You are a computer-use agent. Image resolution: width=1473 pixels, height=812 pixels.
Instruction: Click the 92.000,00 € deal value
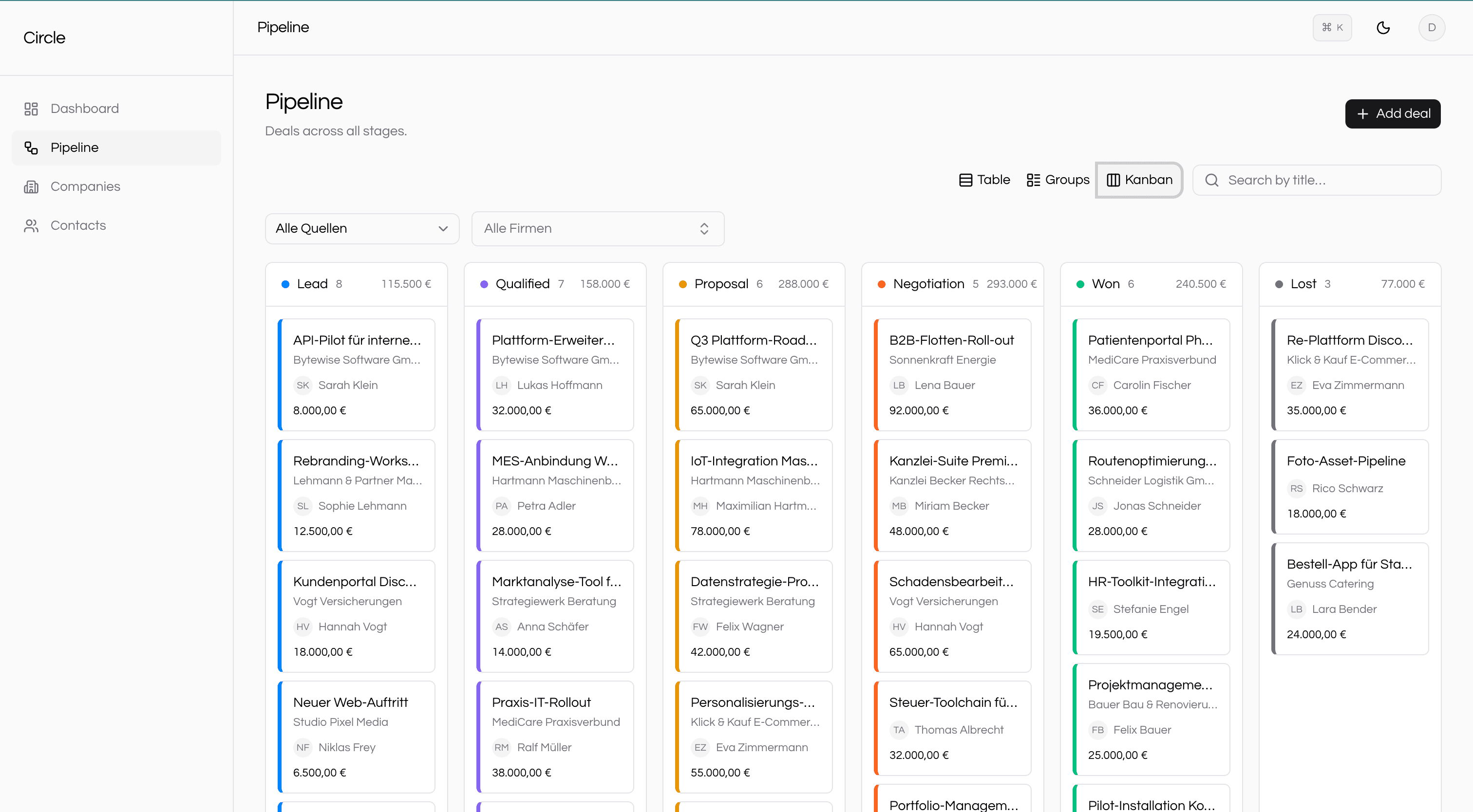tap(919, 410)
